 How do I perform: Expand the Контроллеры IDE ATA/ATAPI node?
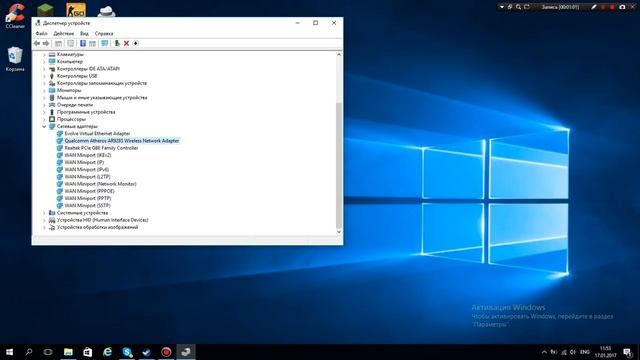click(44, 69)
